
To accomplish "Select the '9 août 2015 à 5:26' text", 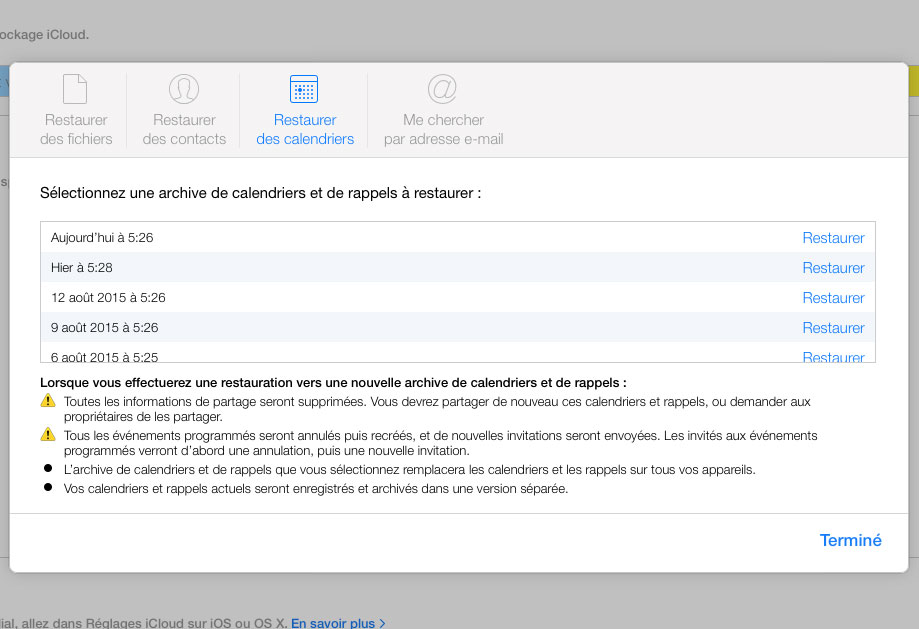I will click(105, 327).
